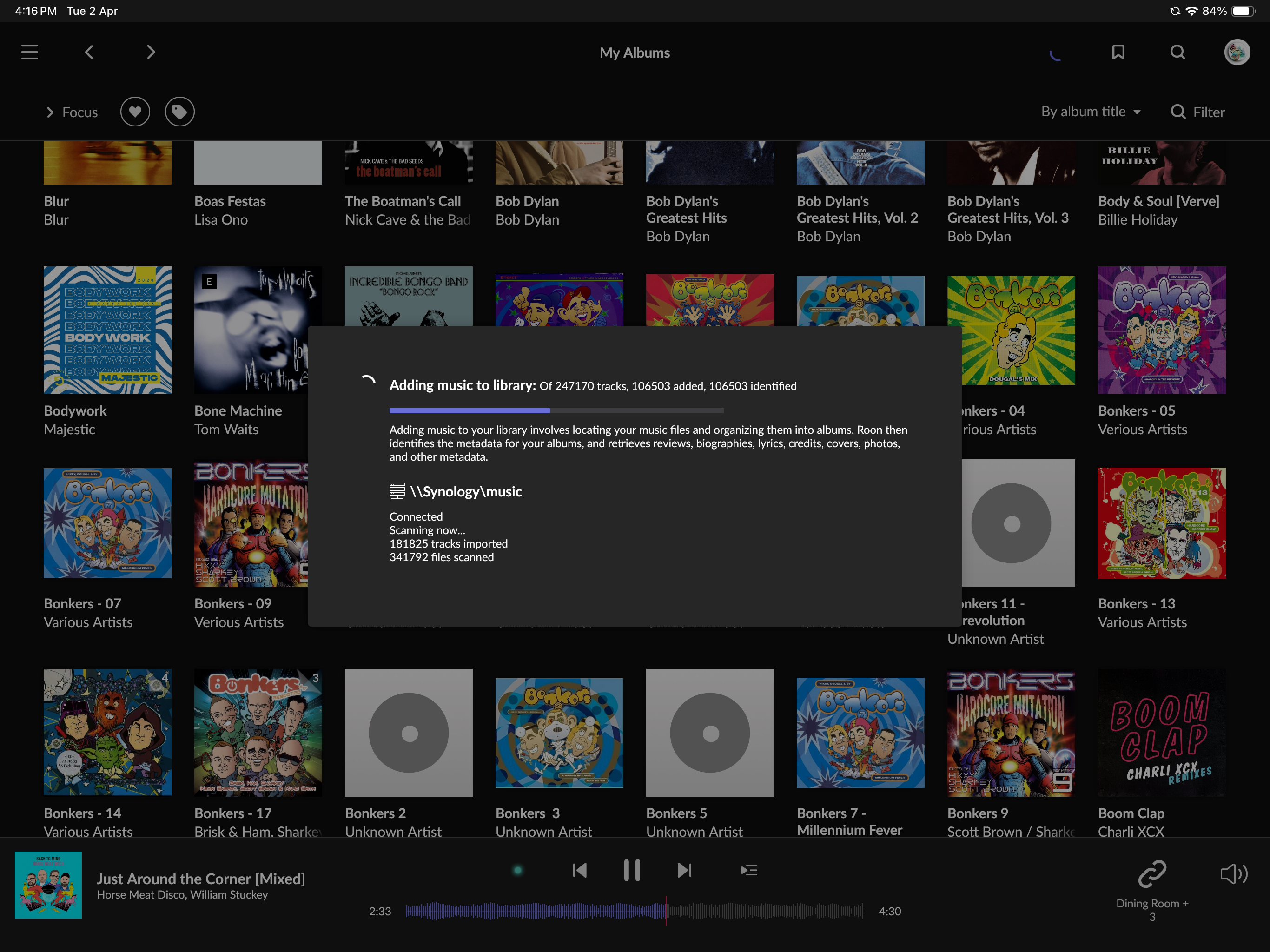
Task: Open the Bonkers 2 placeholder cover
Action: 409,733
